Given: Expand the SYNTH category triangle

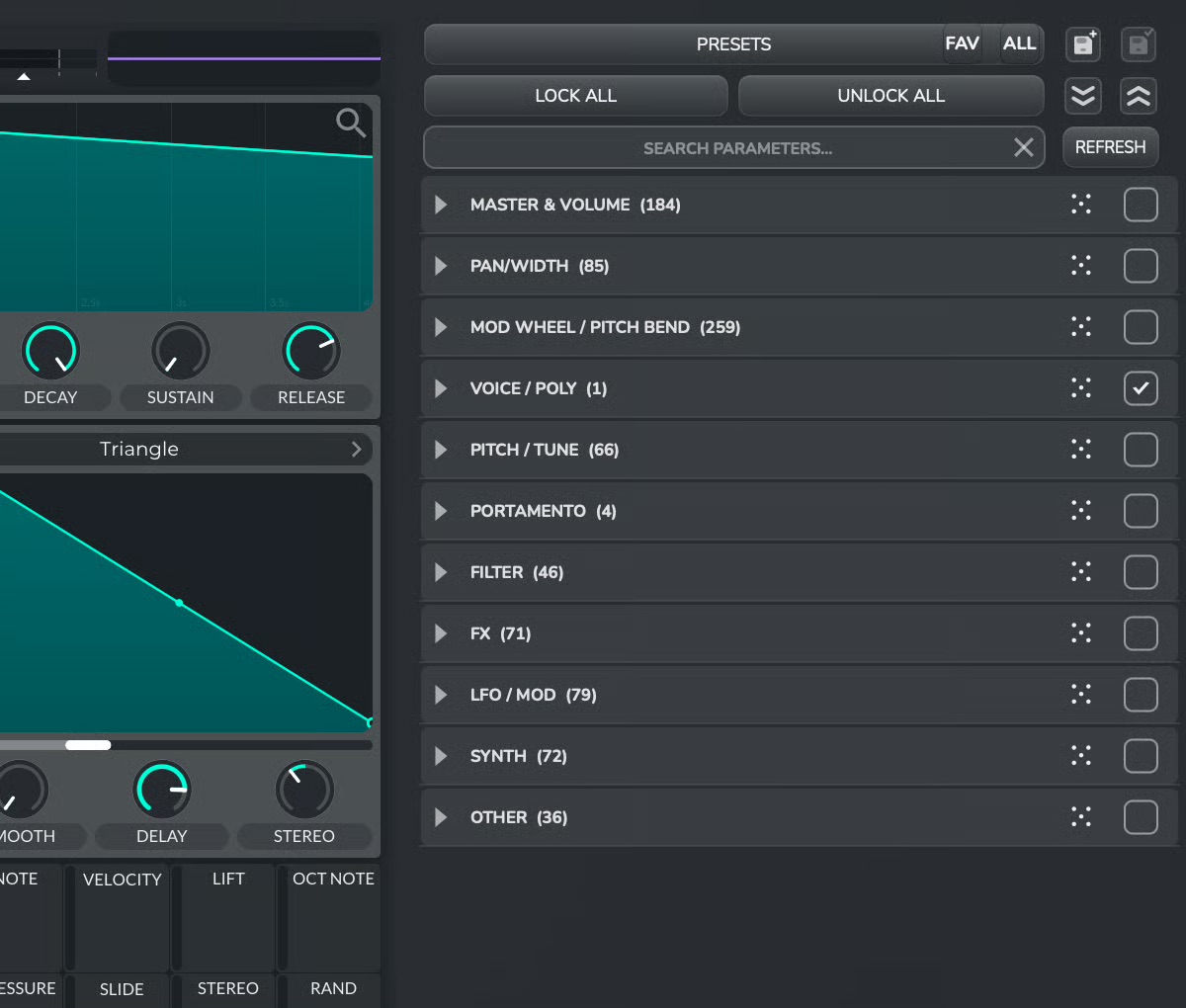Looking at the screenshot, I should pyautogui.click(x=441, y=756).
